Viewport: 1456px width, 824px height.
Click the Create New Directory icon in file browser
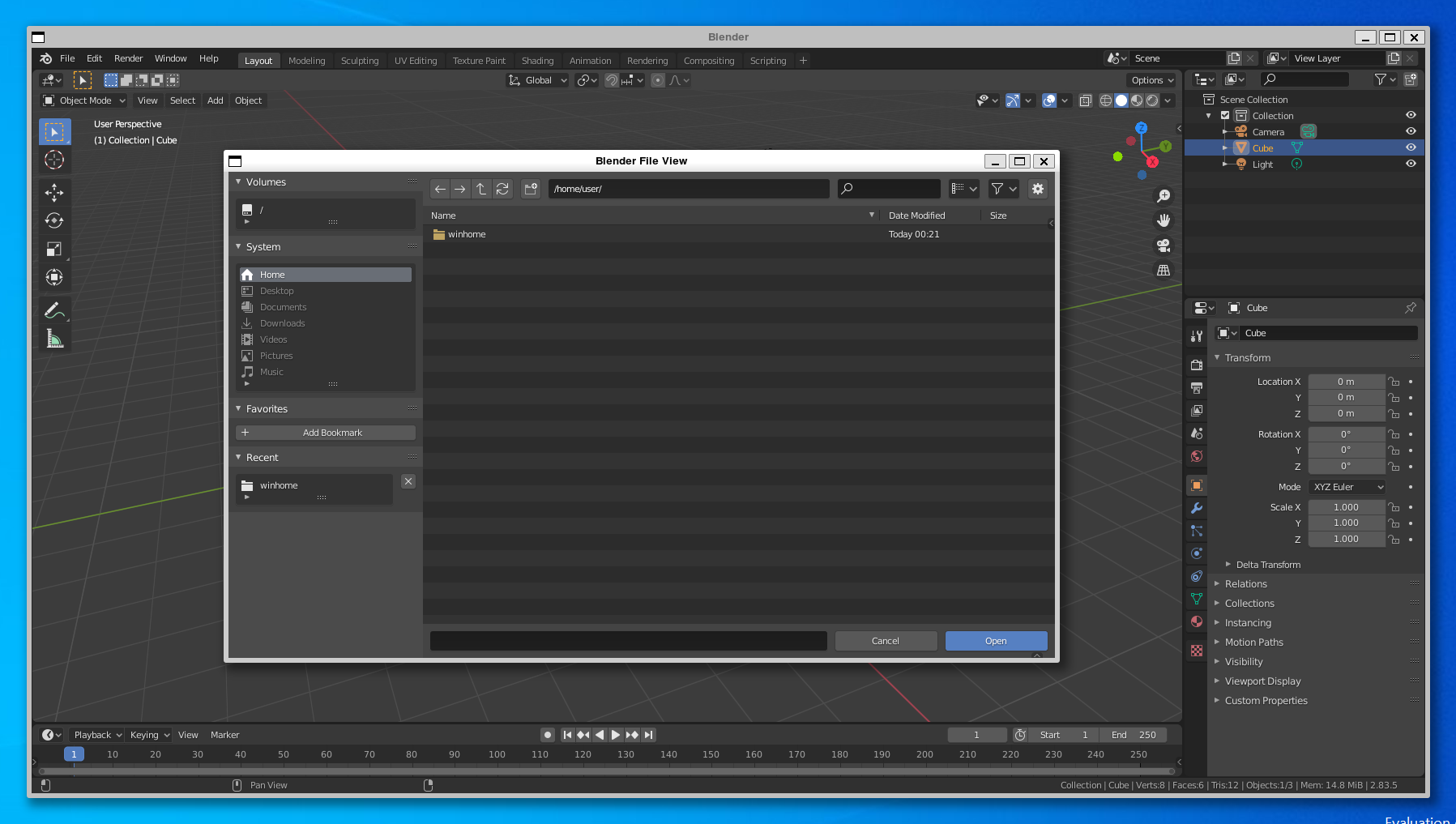[x=531, y=189]
